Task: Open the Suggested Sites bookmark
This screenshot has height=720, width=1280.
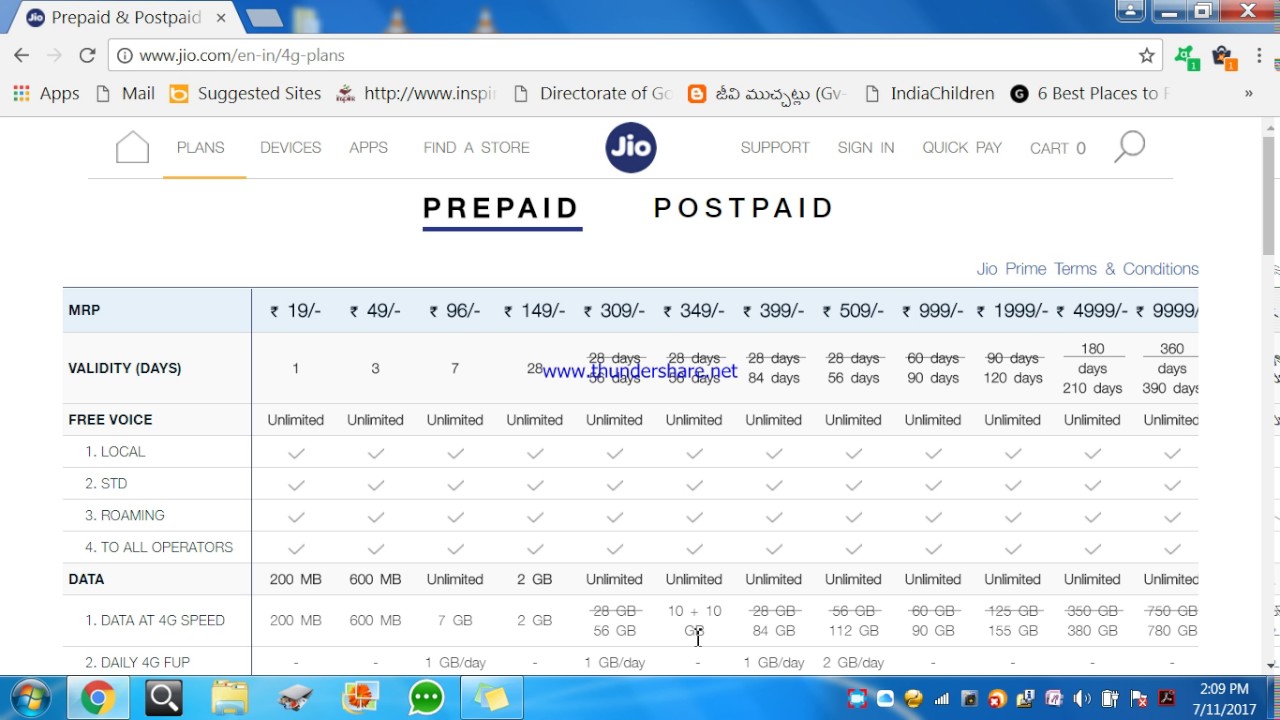Action: [x=246, y=93]
